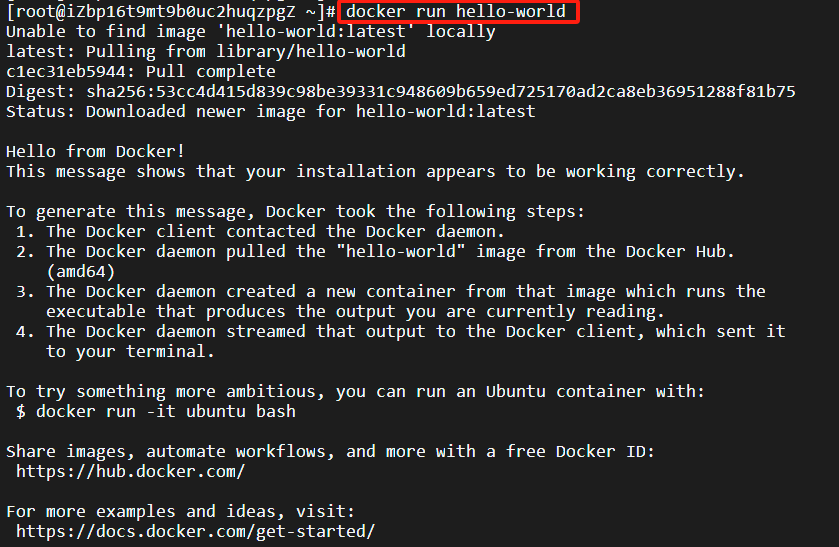The width and height of the screenshot is (839, 547).
Task: Click the root@ shell prompt text
Action: click(170, 11)
